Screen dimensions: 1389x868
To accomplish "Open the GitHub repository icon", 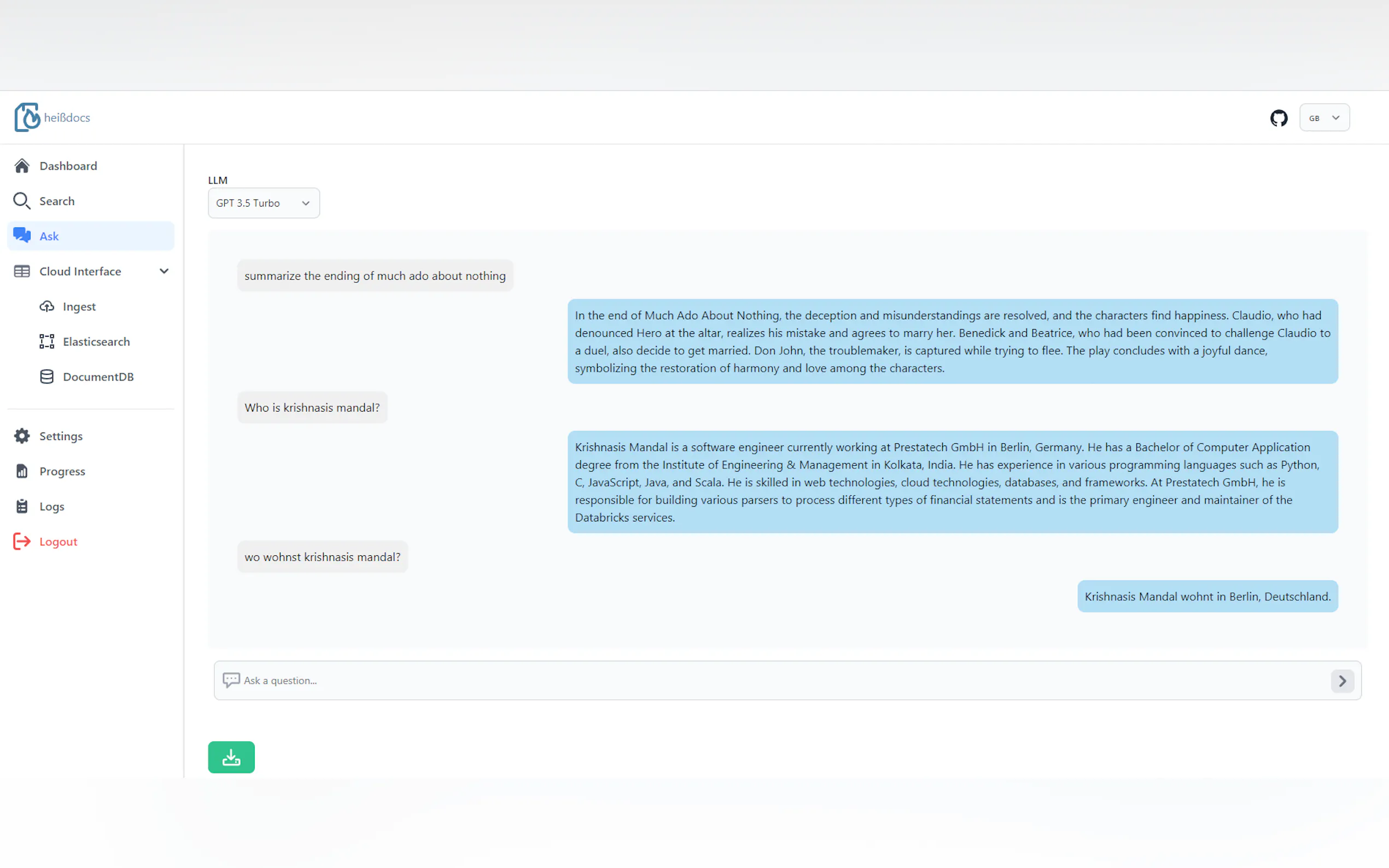I will coord(1278,118).
